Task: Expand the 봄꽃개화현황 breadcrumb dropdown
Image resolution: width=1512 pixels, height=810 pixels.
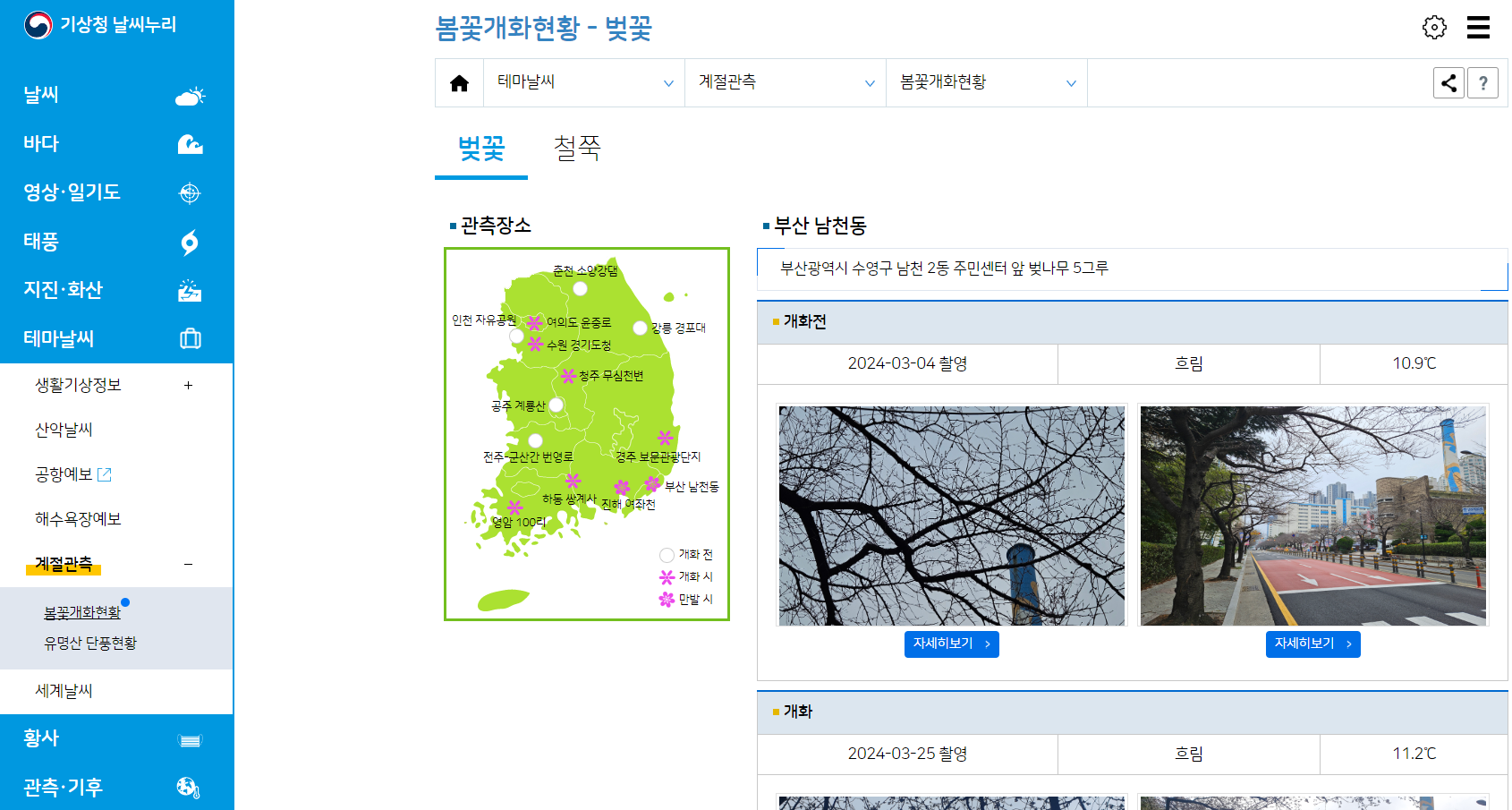Action: (987, 83)
